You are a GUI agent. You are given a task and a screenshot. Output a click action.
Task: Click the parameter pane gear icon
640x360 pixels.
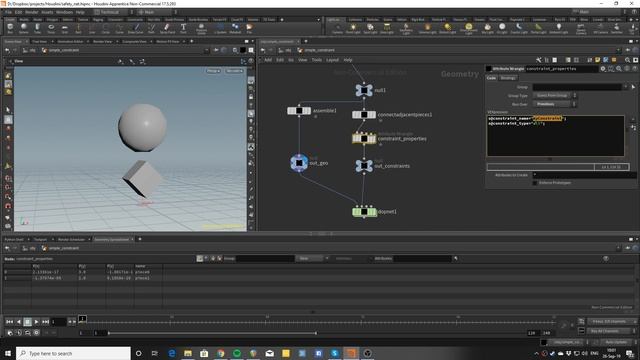click(x=603, y=69)
